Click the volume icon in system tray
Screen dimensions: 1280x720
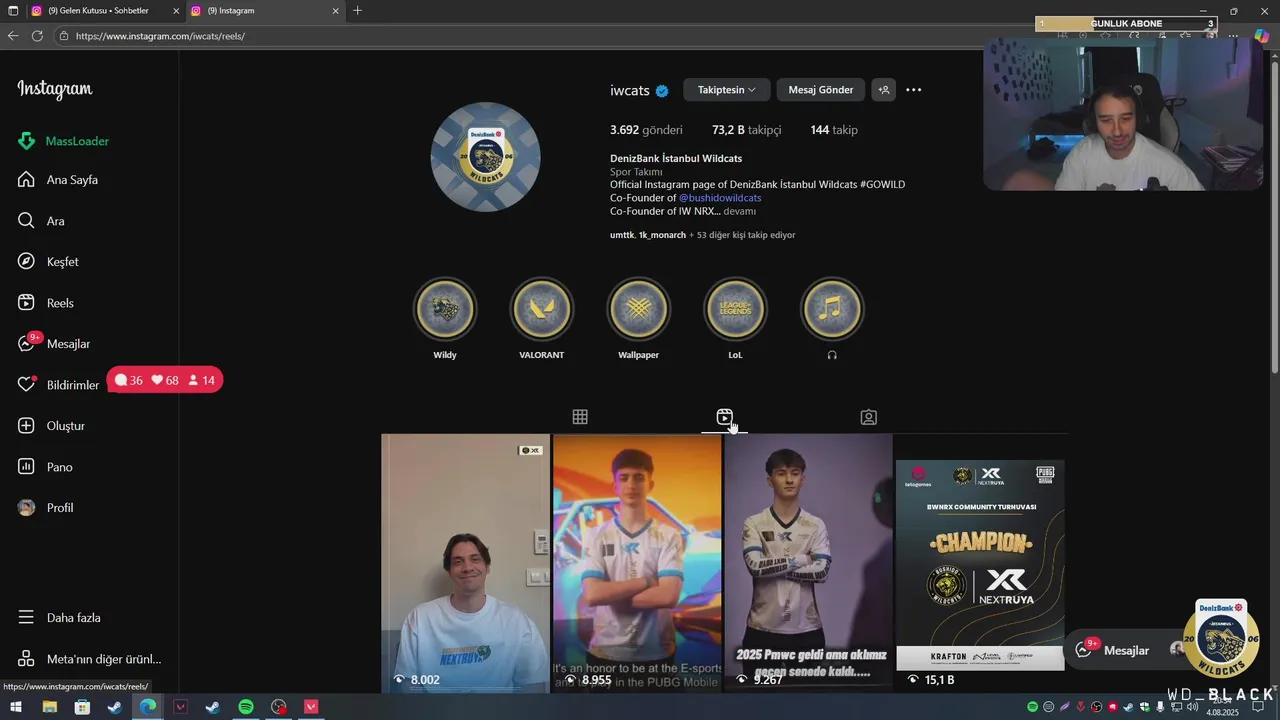[1192, 707]
